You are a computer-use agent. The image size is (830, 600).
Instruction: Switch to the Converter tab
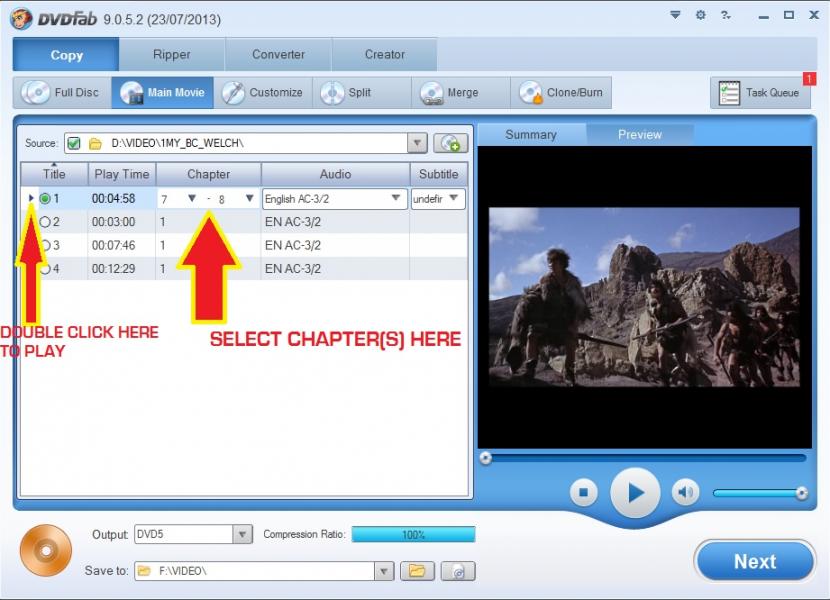(278, 55)
